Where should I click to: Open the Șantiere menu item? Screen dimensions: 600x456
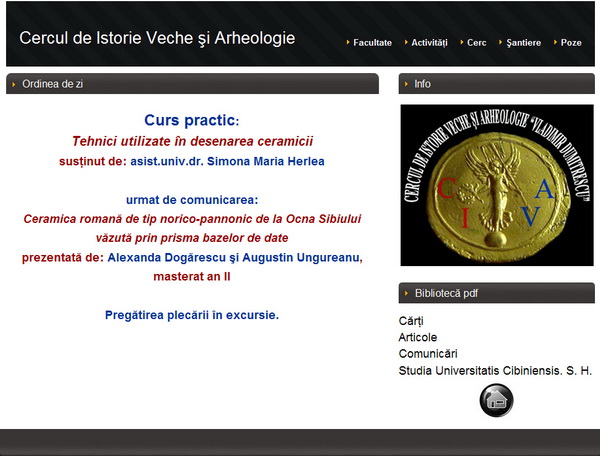point(523,42)
